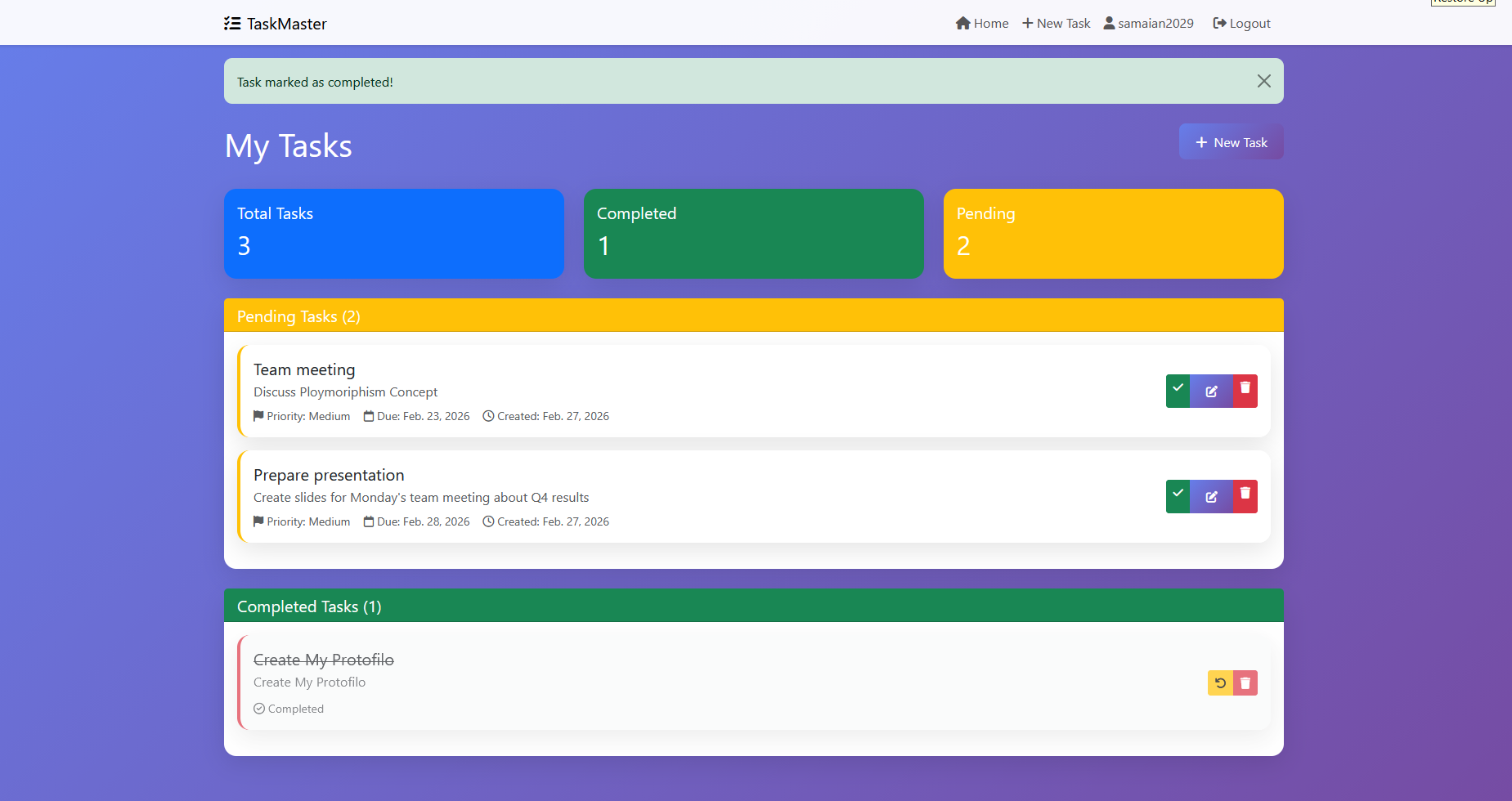Click the TaskMaster list logo icon
Image resolution: width=1512 pixels, height=801 pixels.
point(231,23)
